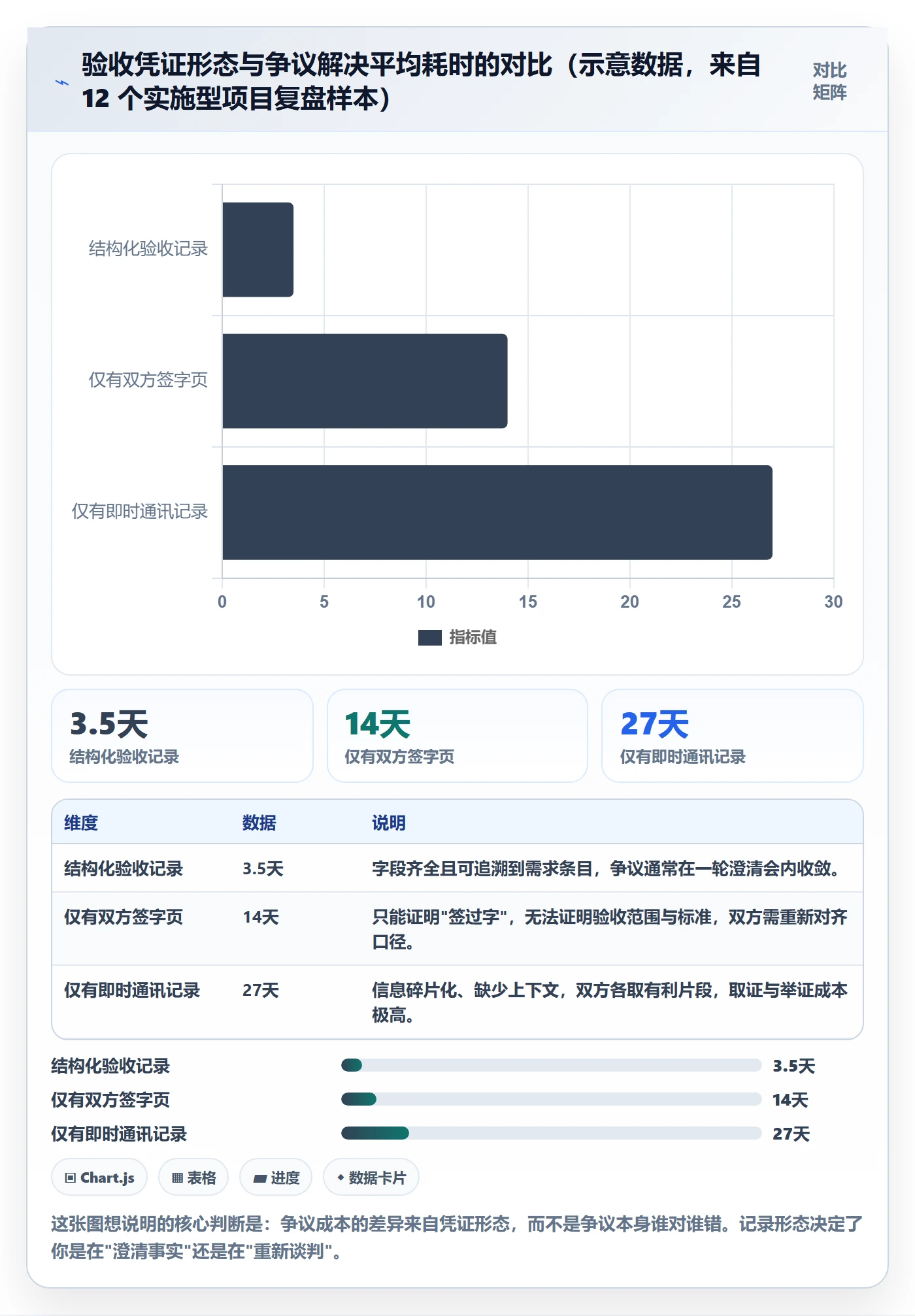Click the 表格 tag chip
This screenshot has height=1316, width=915.
tap(193, 1177)
